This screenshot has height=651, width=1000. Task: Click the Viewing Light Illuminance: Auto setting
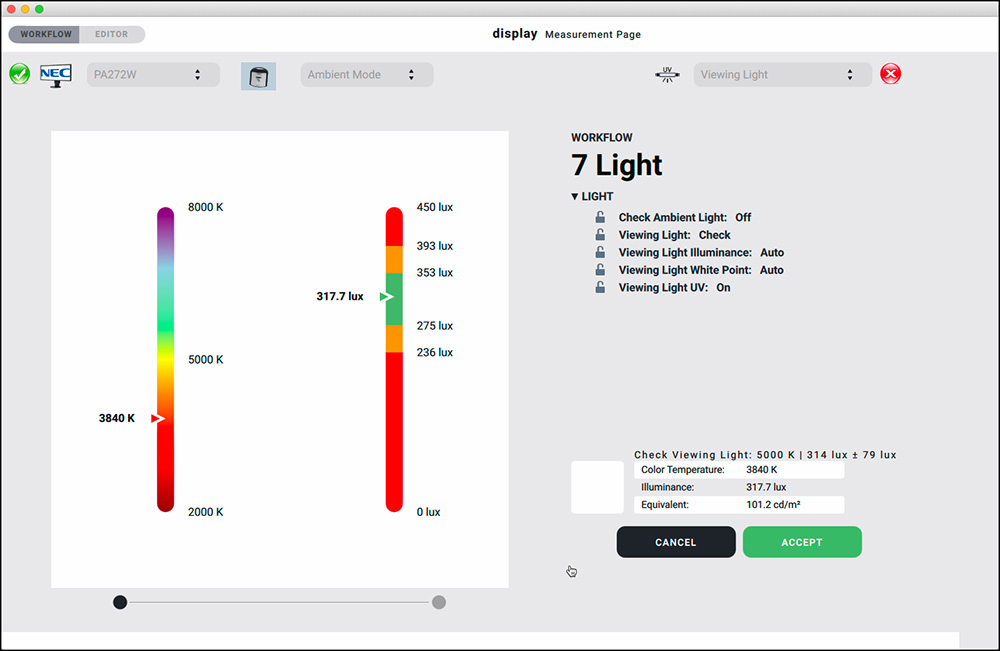click(701, 252)
